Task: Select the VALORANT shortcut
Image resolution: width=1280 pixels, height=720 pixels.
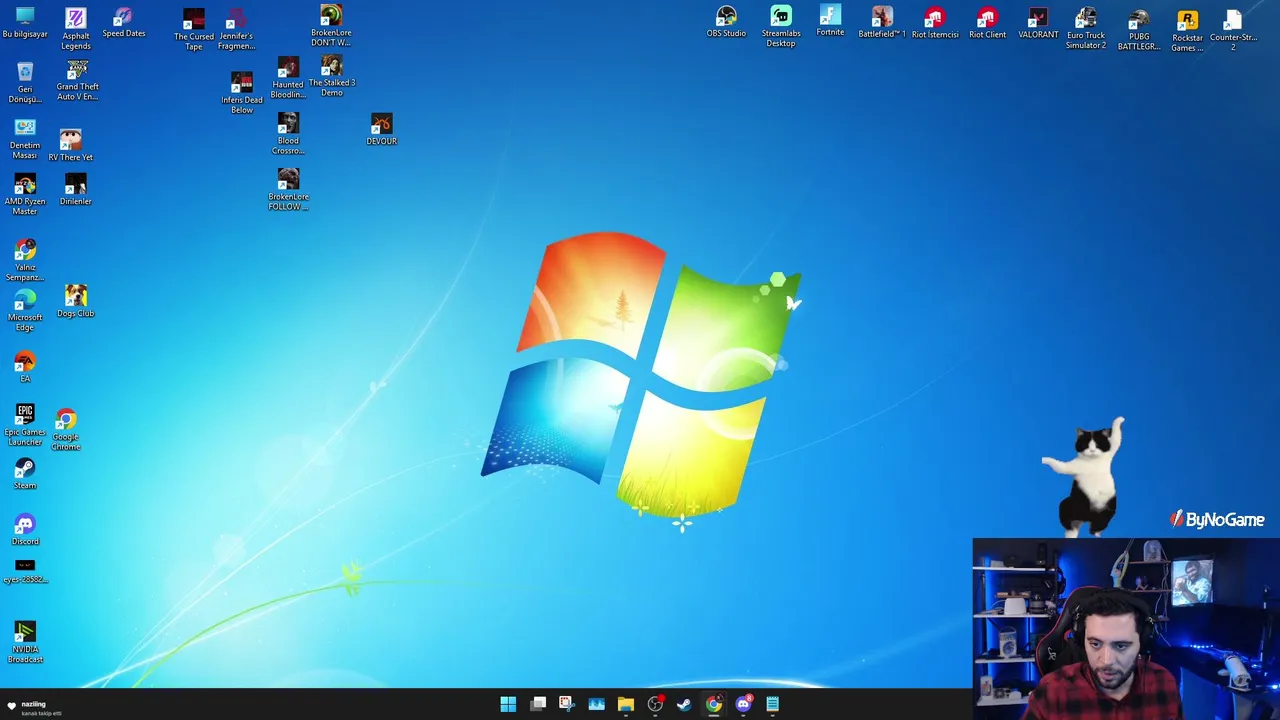Action: click(1038, 24)
